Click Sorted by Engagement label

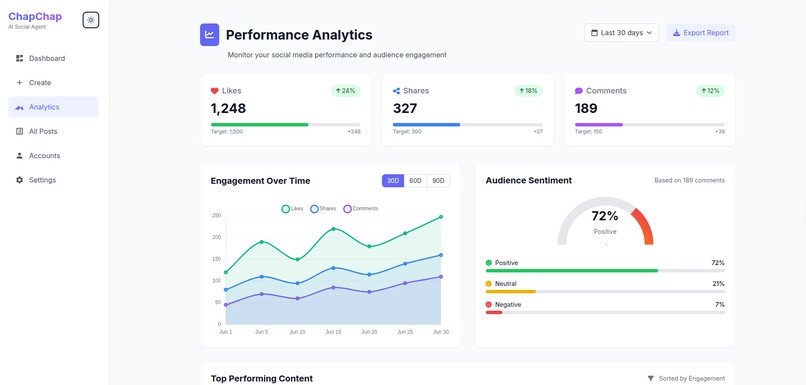(692, 378)
